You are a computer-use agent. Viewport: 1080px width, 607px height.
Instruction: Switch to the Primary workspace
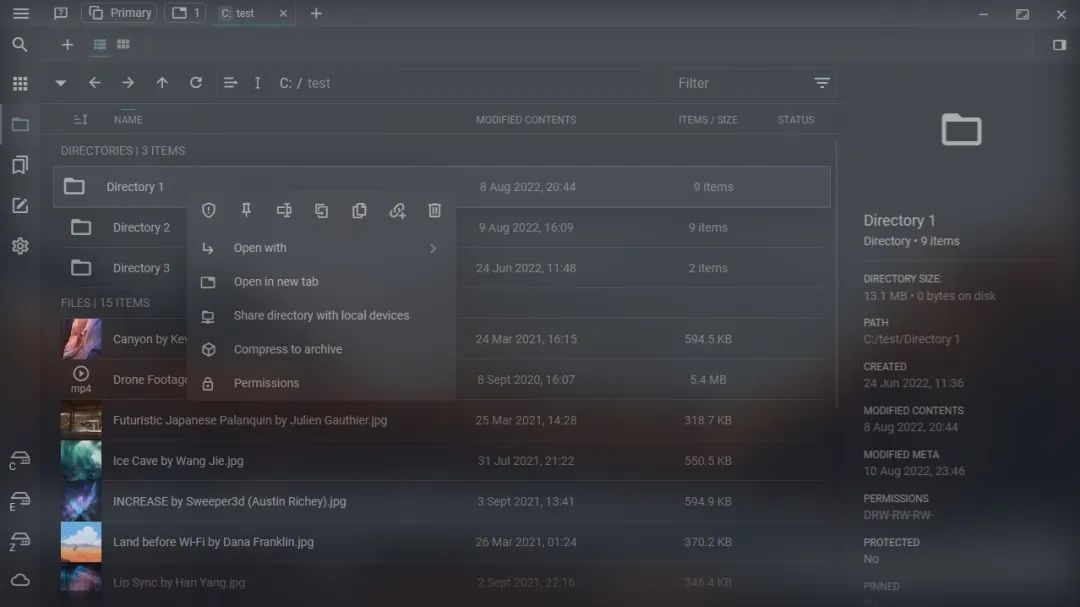tap(120, 13)
